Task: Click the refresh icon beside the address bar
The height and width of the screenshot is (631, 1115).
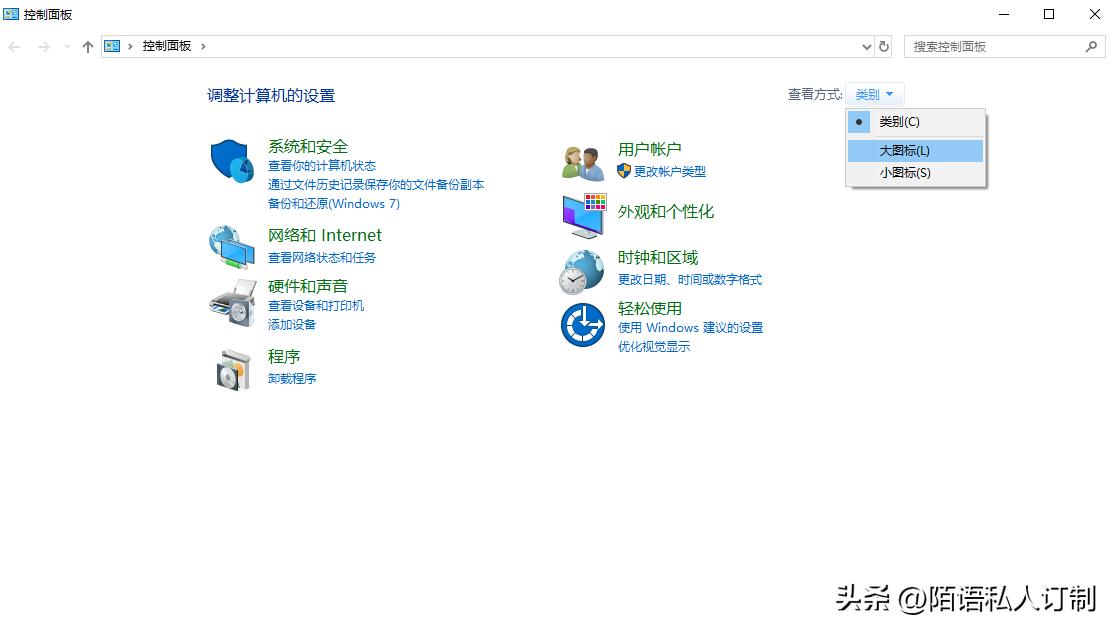Action: pyautogui.click(x=882, y=46)
